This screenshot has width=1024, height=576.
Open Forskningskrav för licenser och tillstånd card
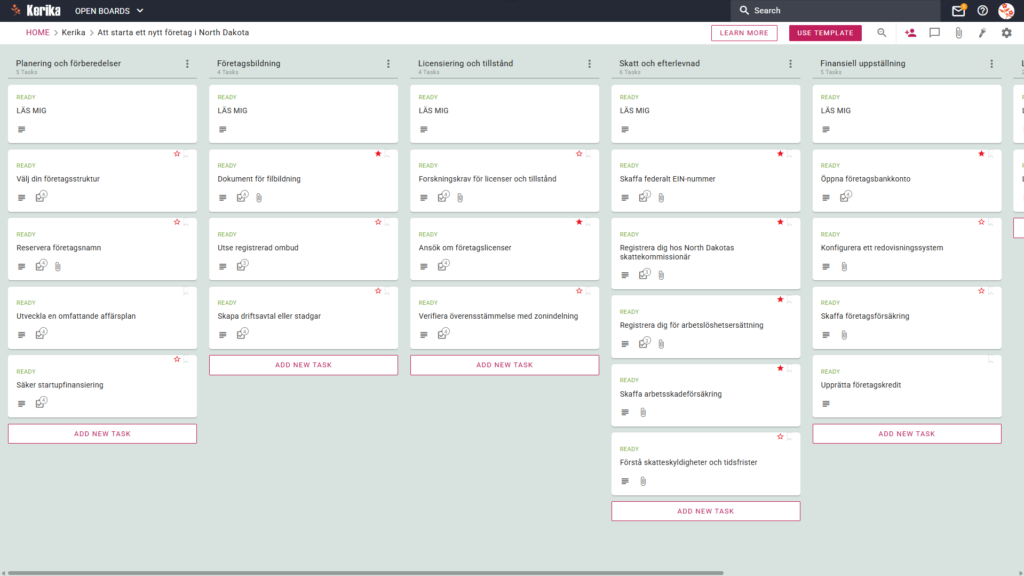tap(504, 181)
